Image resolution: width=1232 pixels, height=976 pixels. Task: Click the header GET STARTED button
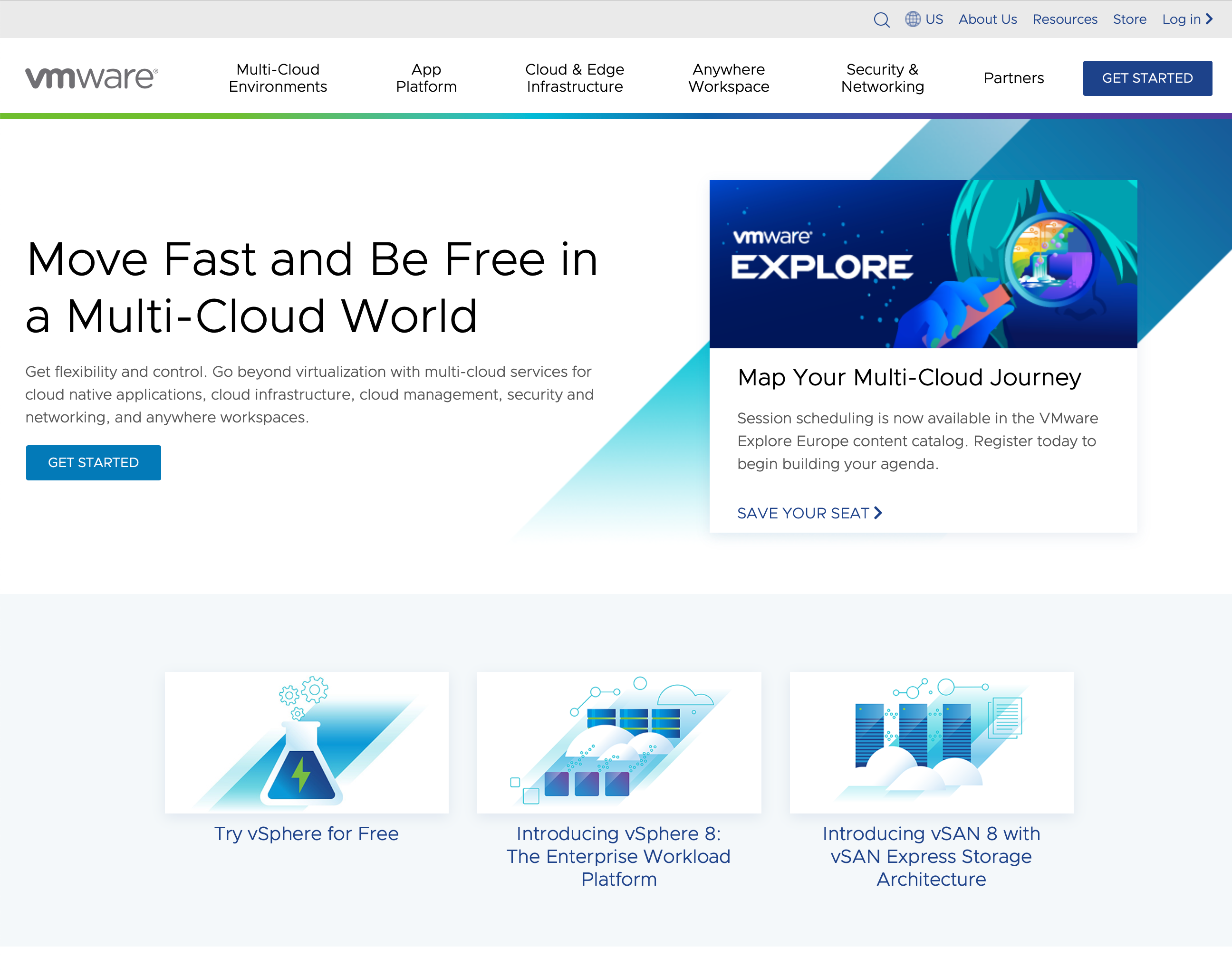point(1147,78)
